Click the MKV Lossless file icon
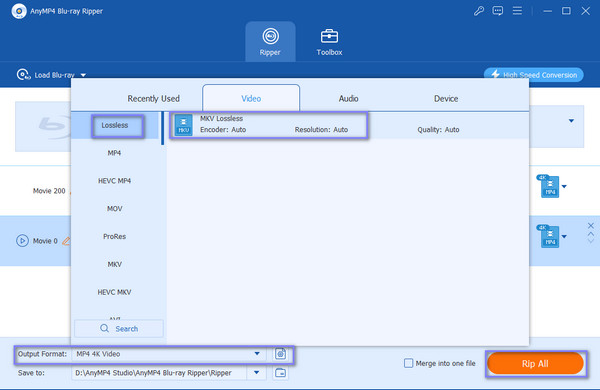 coord(184,125)
